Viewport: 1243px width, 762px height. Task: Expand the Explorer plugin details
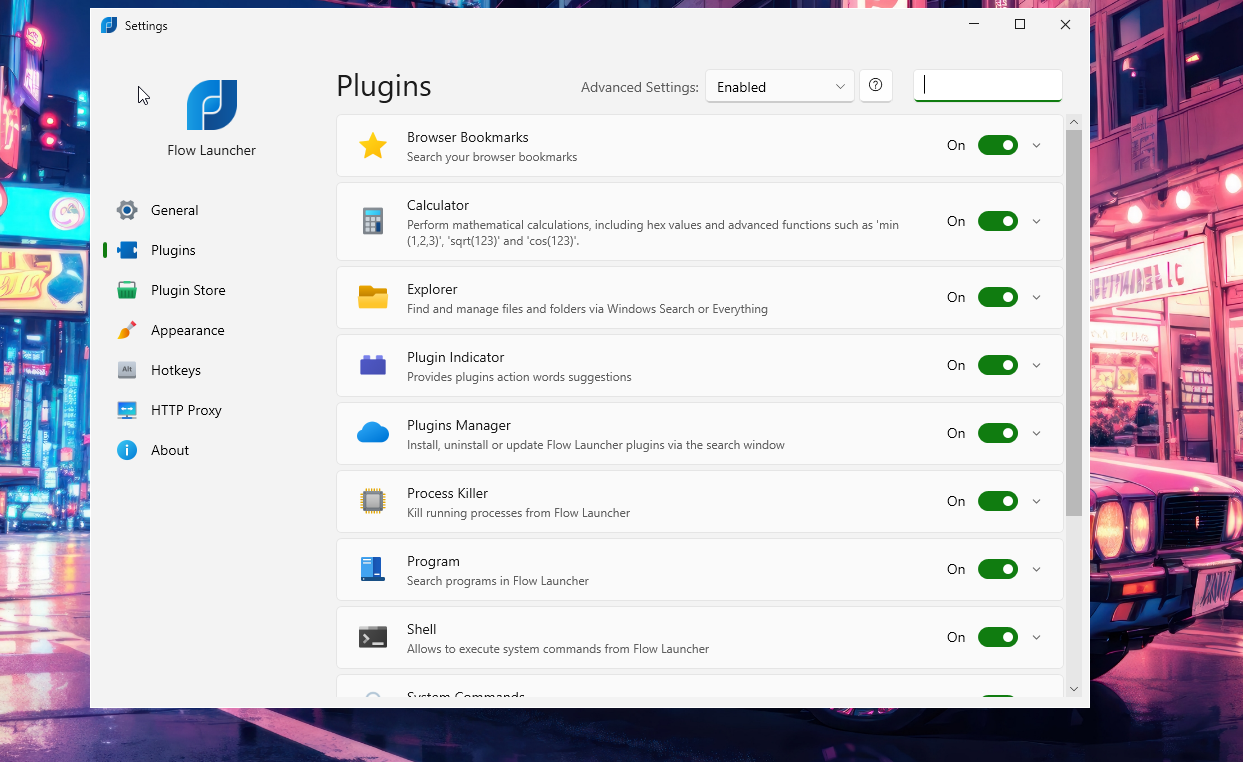tap(1037, 297)
